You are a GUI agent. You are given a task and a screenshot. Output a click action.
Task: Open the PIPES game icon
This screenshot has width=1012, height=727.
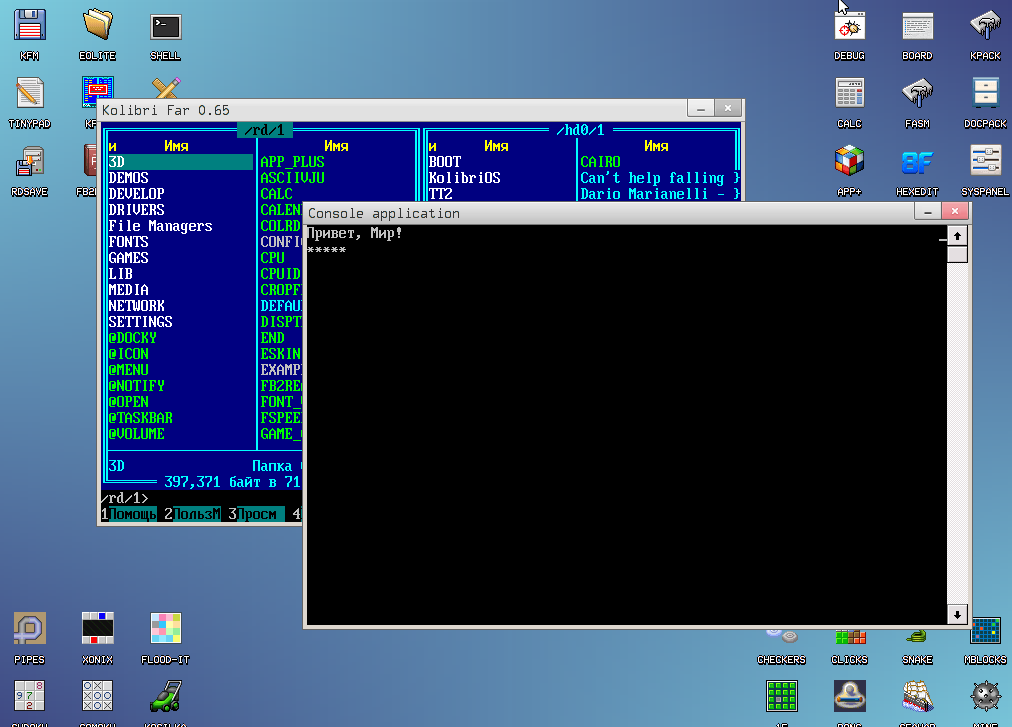coord(30,629)
